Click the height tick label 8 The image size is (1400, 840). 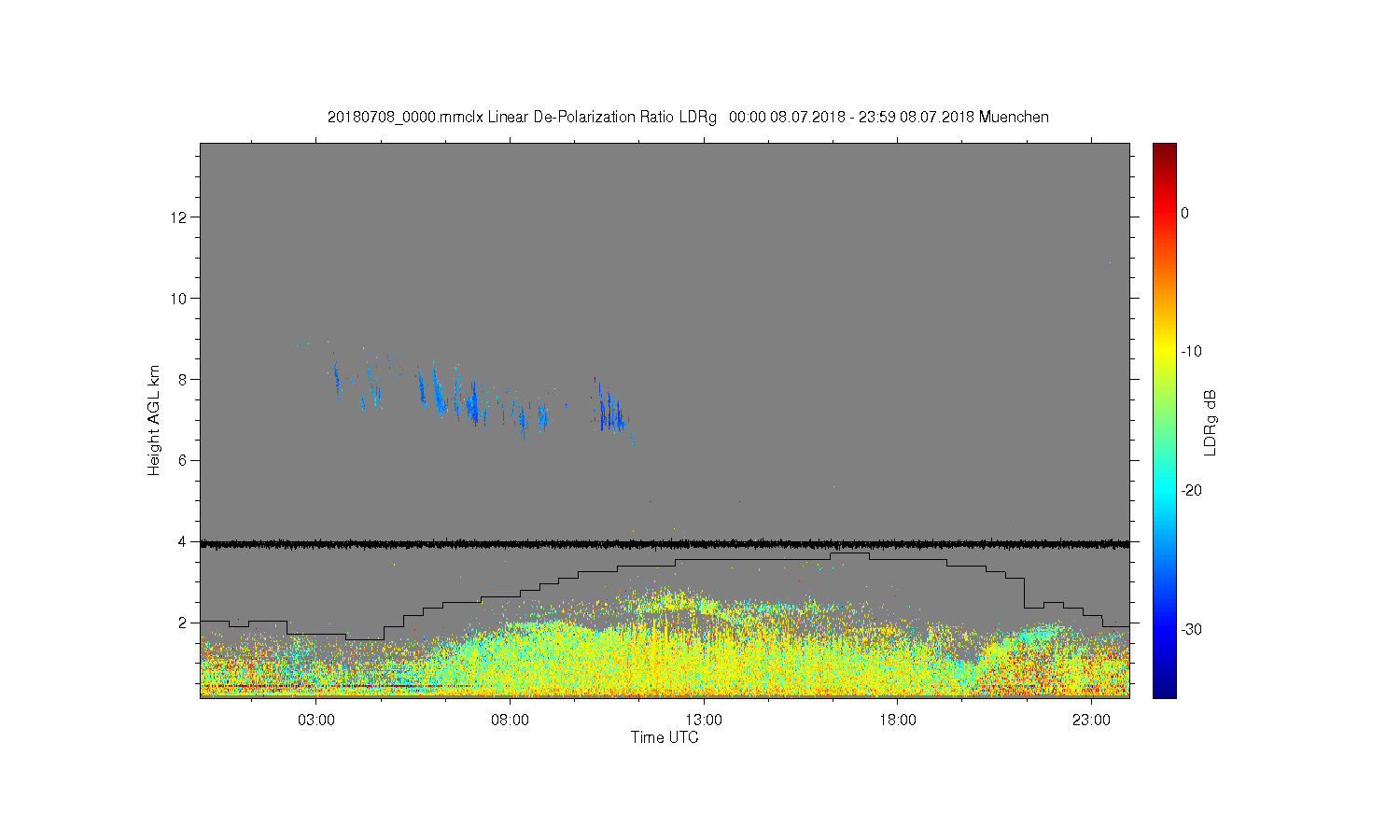pyautogui.click(x=183, y=380)
